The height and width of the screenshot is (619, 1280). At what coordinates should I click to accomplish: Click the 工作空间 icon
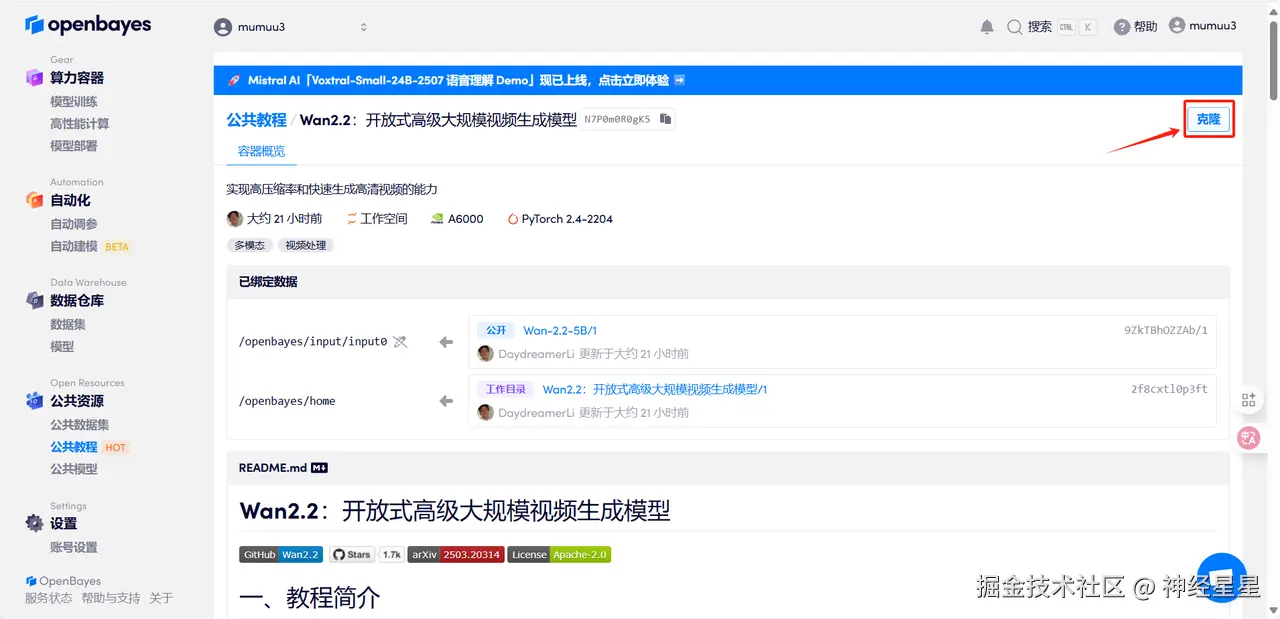click(x=352, y=219)
